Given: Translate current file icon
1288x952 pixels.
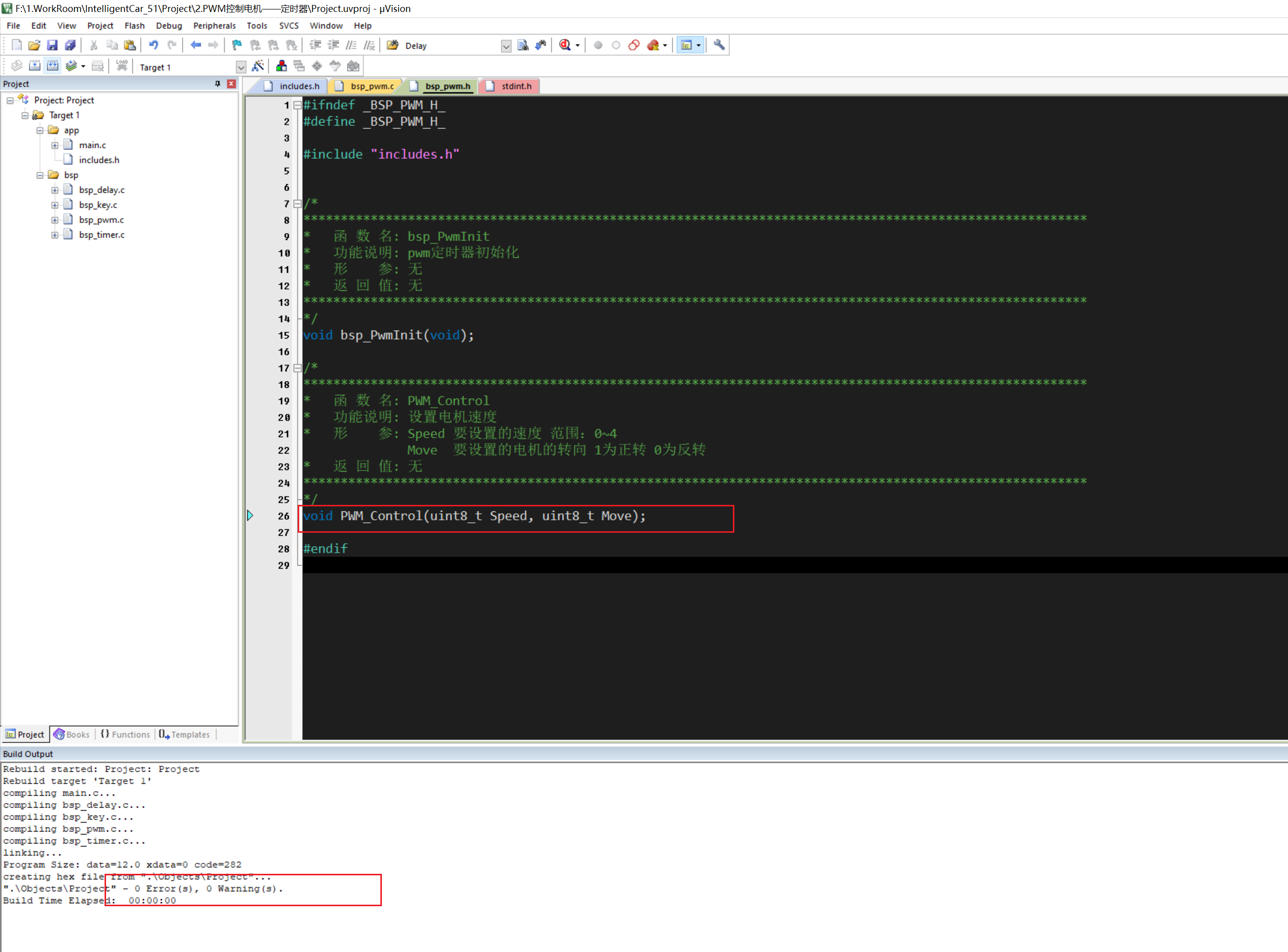Looking at the screenshot, I should pos(17,67).
